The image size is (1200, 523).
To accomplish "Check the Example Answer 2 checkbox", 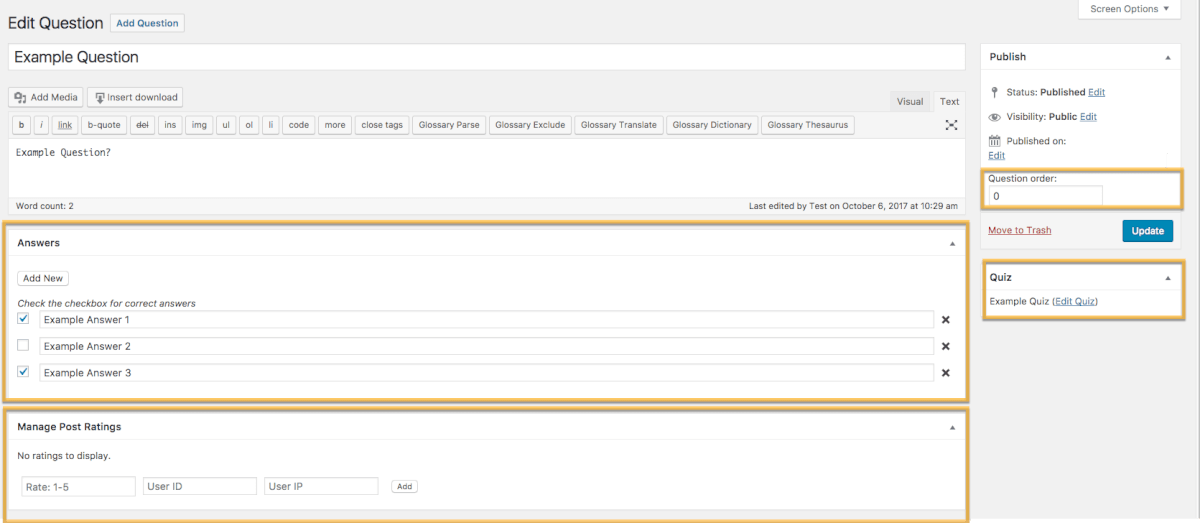I will (23, 345).
